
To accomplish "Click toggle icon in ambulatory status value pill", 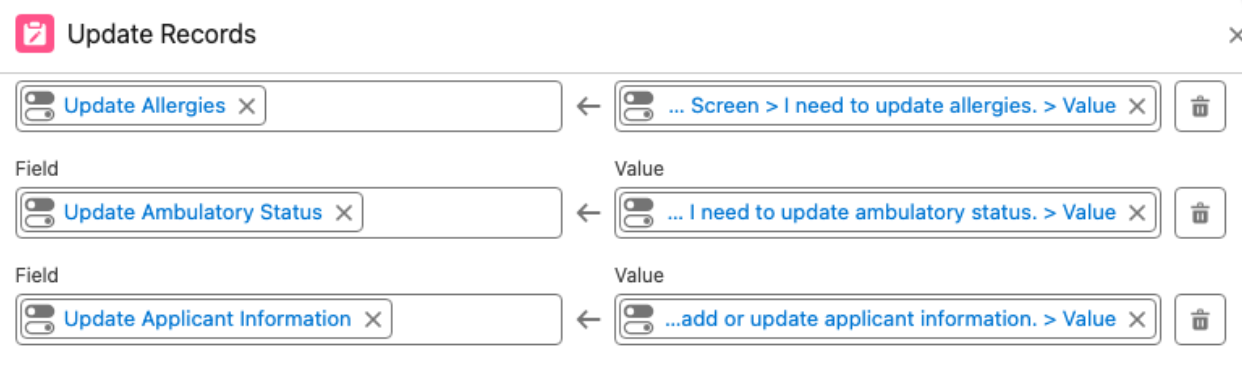I will pyautogui.click(x=639, y=212).
